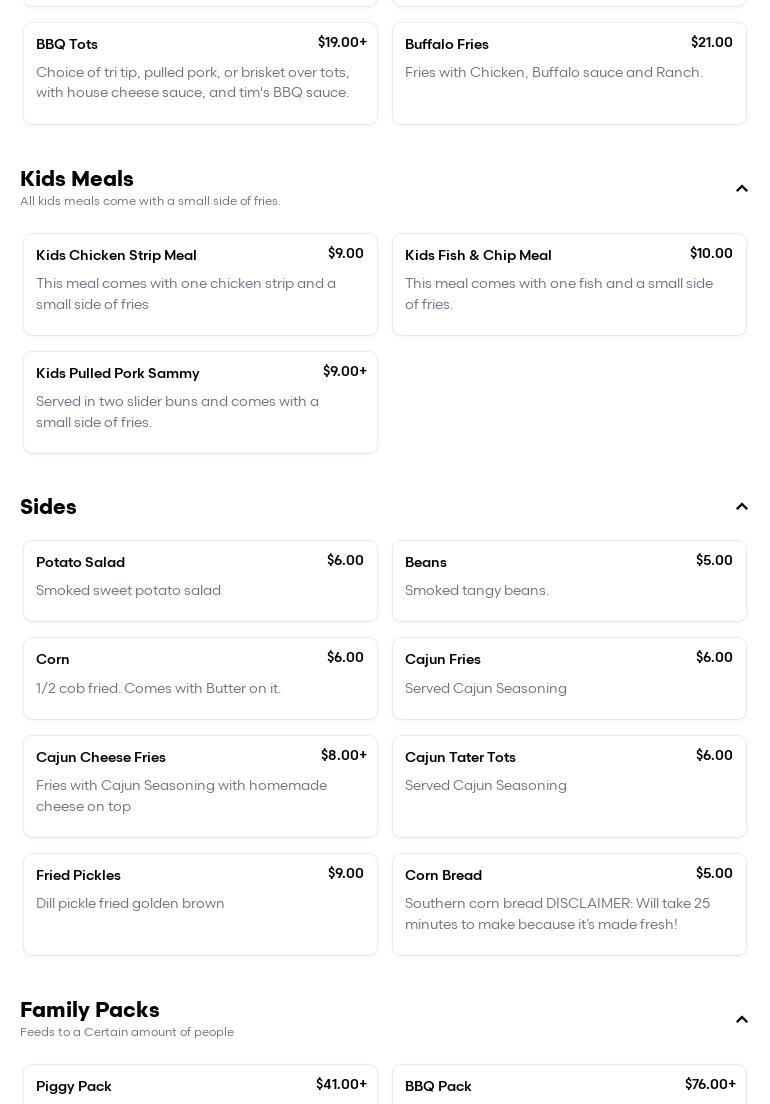Click the Sides section heading
This screenshot has height=1104, width=770.
pyautogui.click(x=48, y=507)
